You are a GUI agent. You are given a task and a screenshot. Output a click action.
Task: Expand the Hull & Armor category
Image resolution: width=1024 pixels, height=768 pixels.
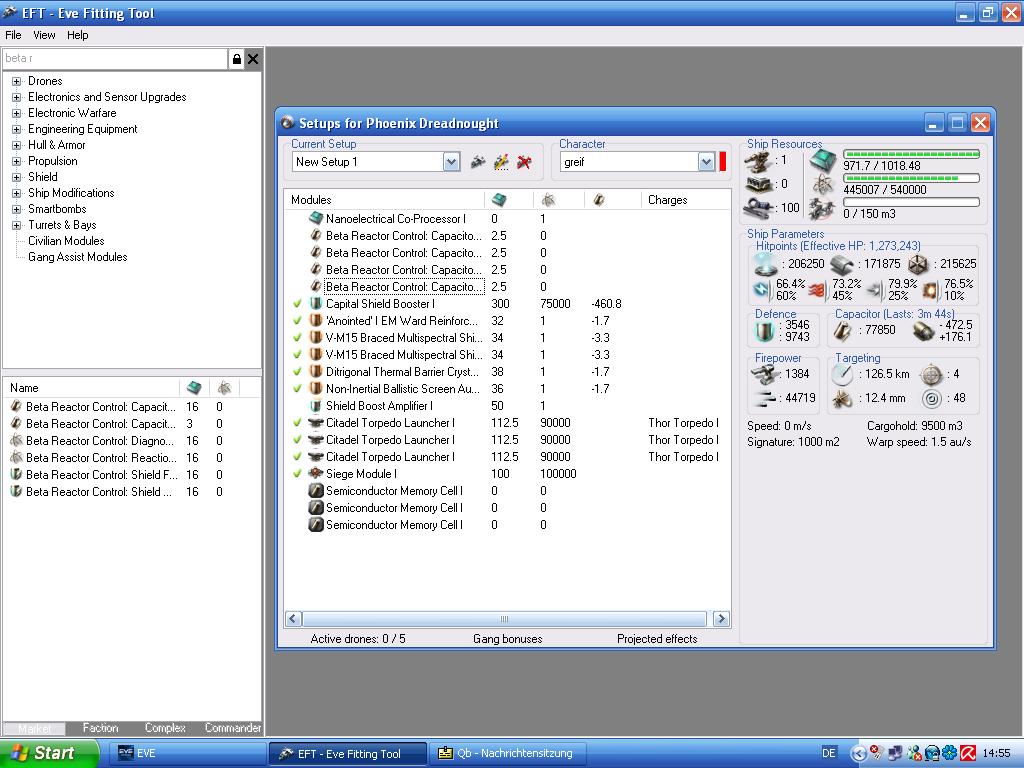coord(16,146)
